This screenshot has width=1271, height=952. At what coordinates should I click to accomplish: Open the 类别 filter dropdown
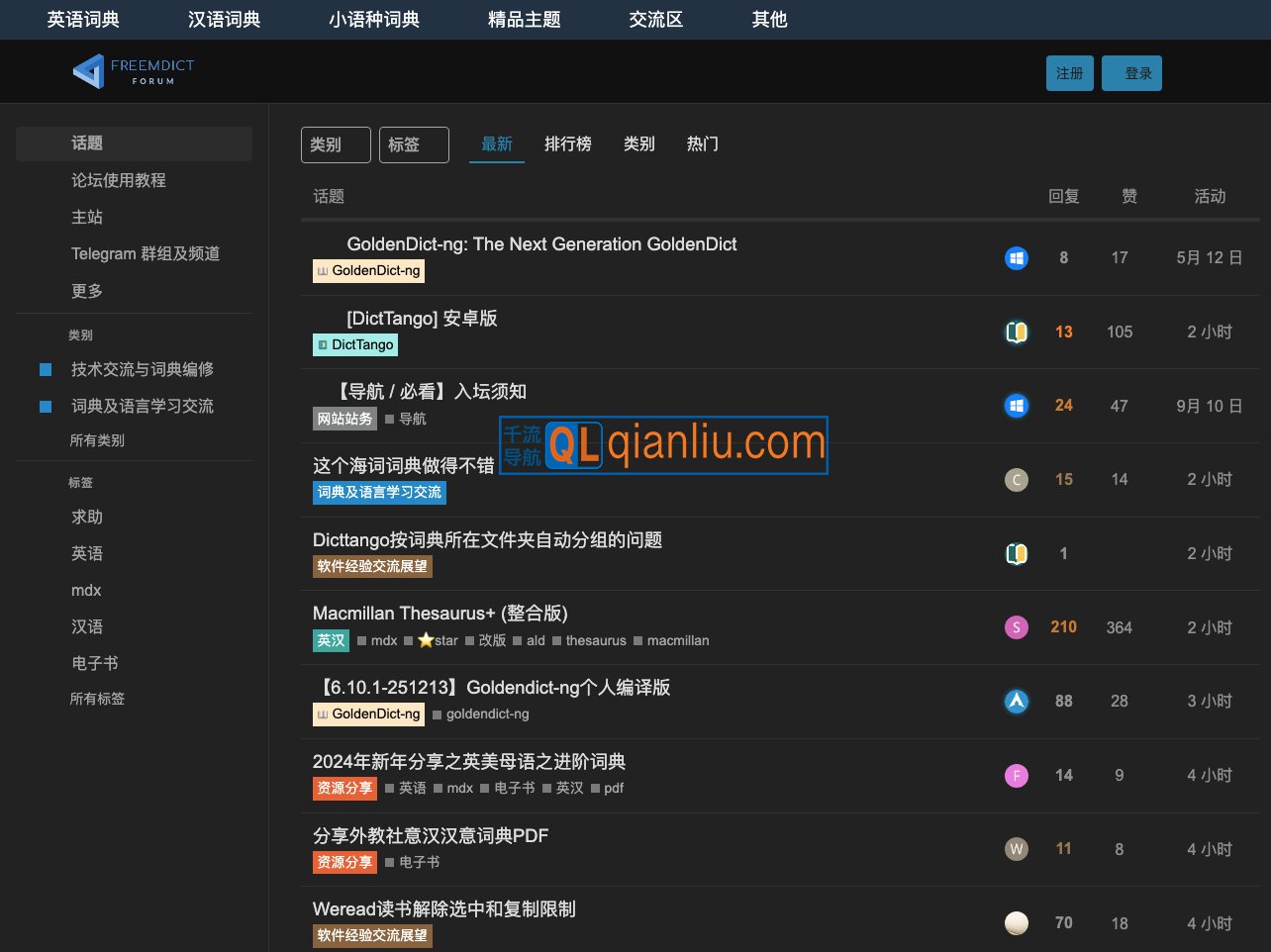(x=335, y=143)
